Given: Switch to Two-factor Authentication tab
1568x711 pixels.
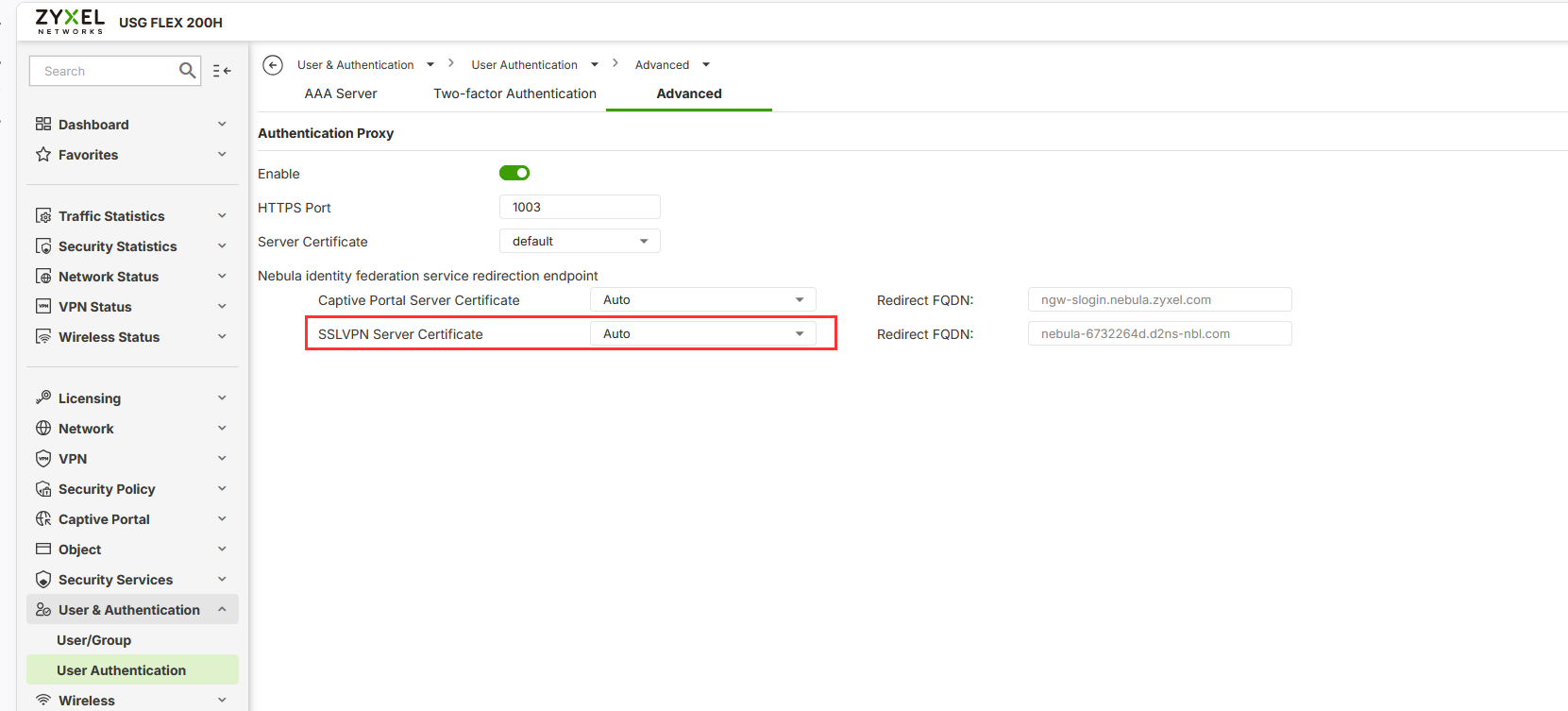Looking at the screenshot, I should tap(515, 93).
